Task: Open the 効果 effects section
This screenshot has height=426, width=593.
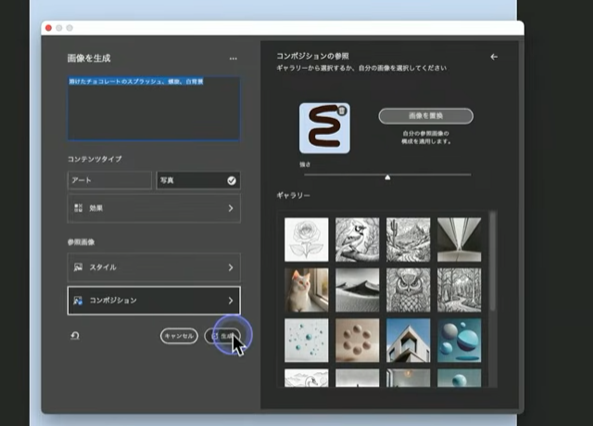Action: pyautogui.click(x=154, y=208)
